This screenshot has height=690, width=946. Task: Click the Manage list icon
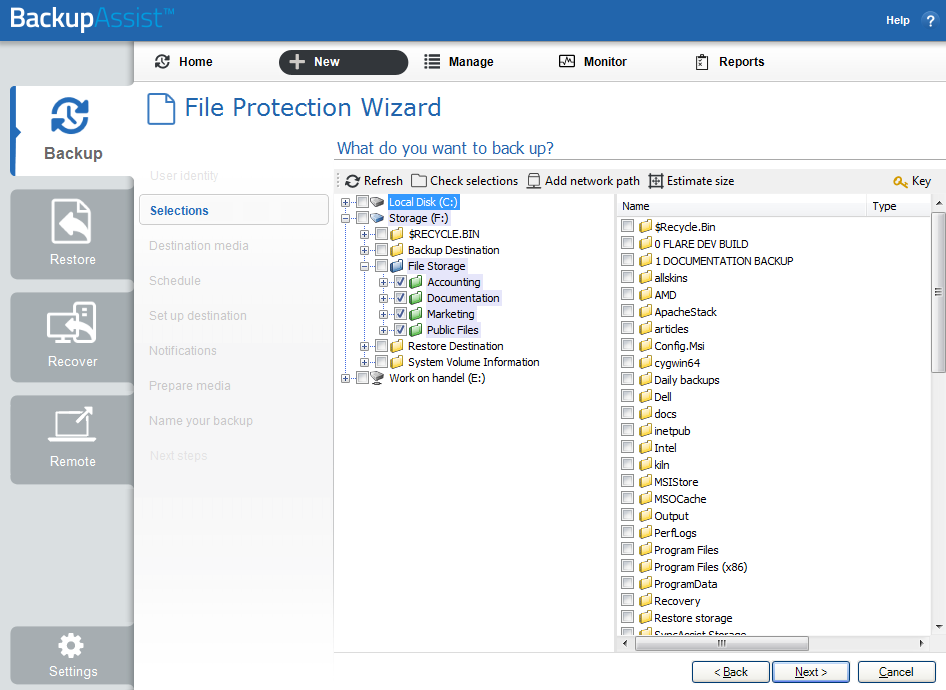coord(432,62)
